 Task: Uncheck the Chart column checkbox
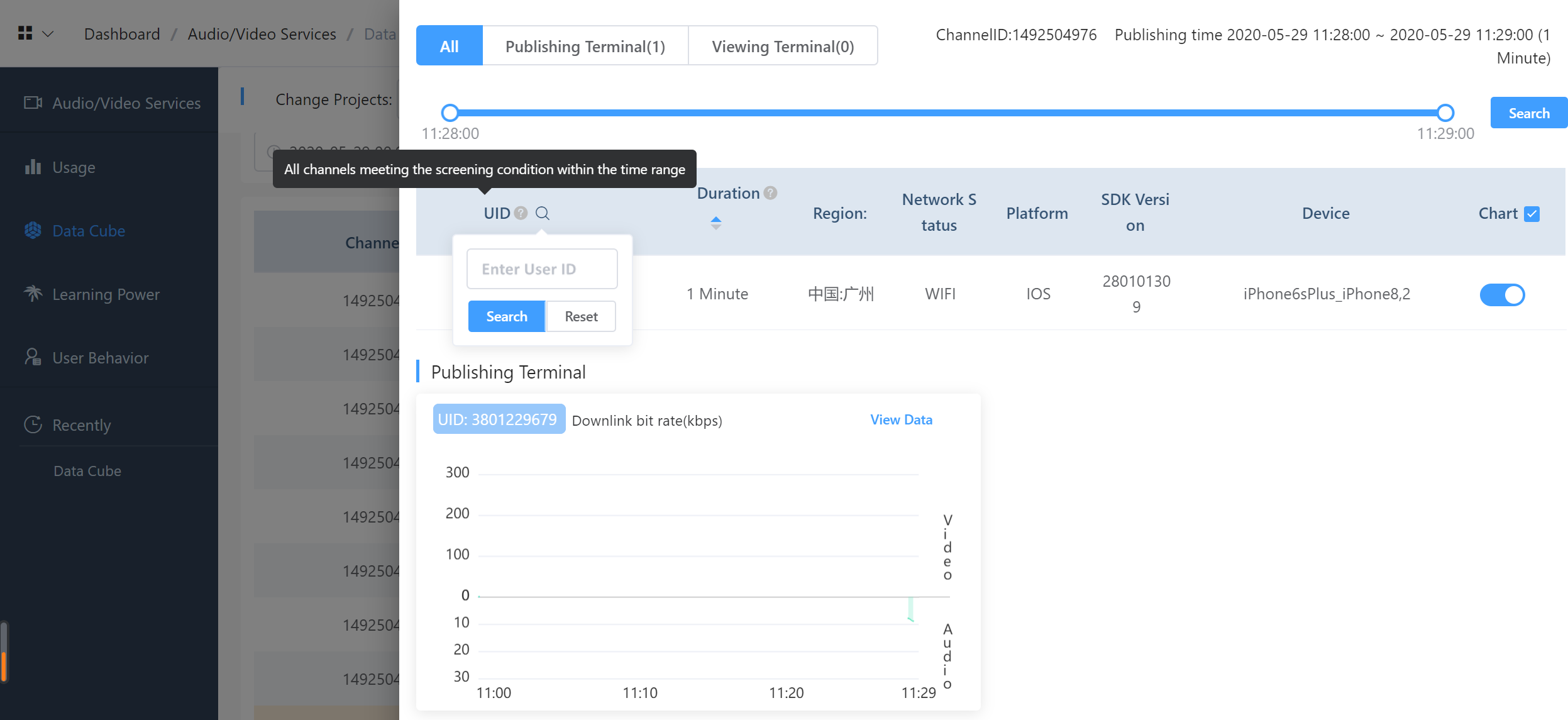1532,214
